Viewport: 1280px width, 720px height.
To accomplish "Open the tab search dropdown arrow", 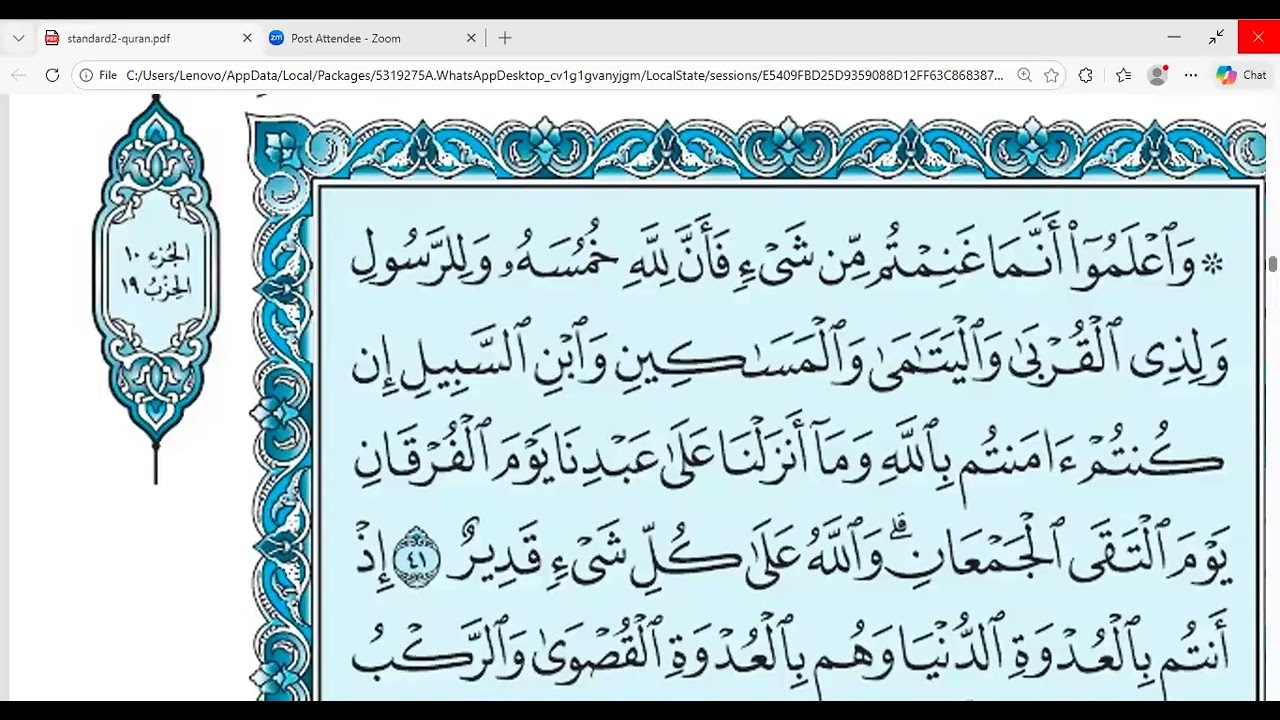I will pyautogui.click(x=18, y=38).
